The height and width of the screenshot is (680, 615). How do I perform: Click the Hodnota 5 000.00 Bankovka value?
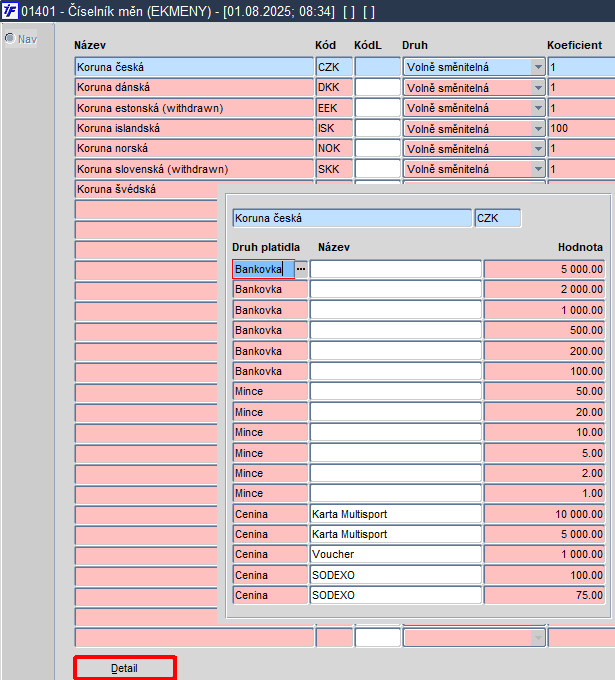[544, 269]
